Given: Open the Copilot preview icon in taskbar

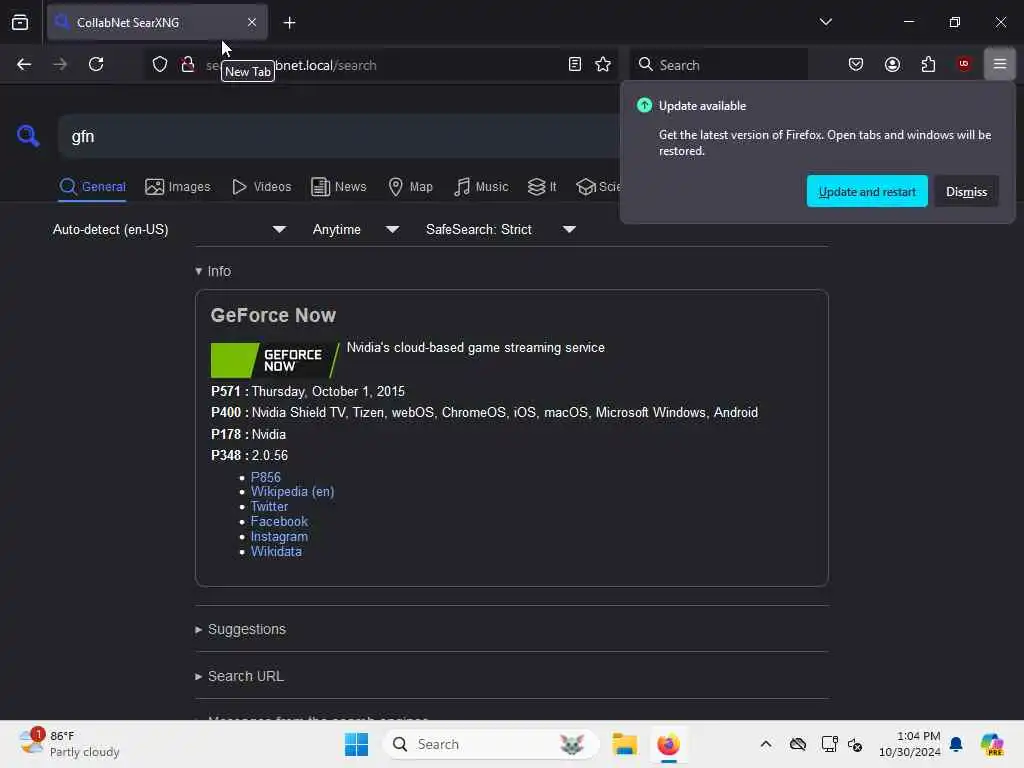Looking at the screenshot, I should point(992,744).
